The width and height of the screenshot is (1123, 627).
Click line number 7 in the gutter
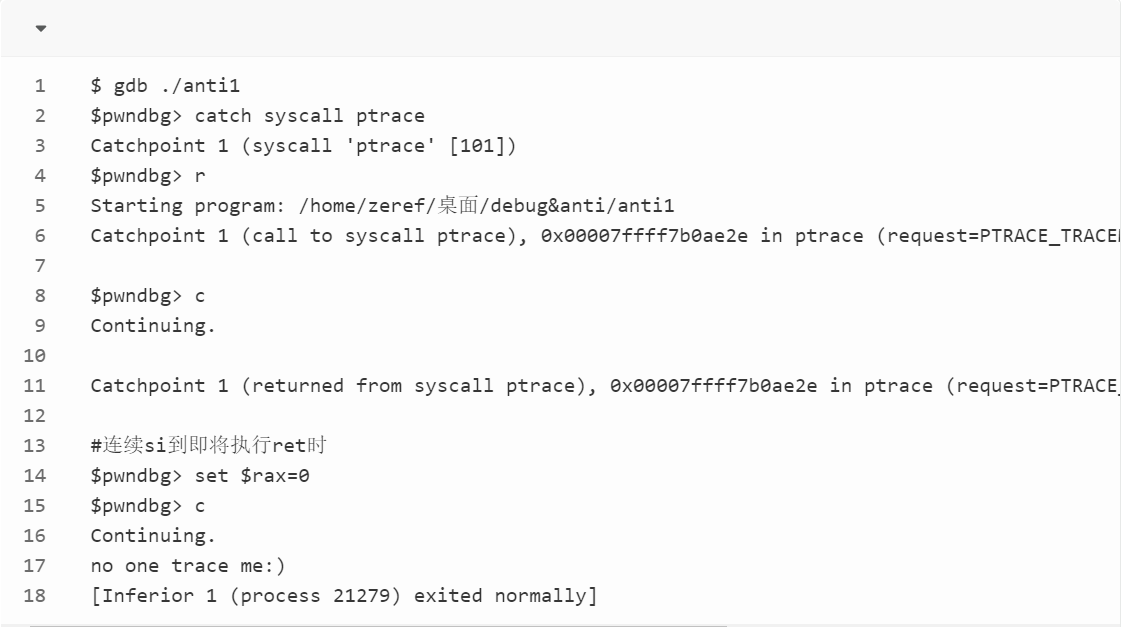(40, 266)
